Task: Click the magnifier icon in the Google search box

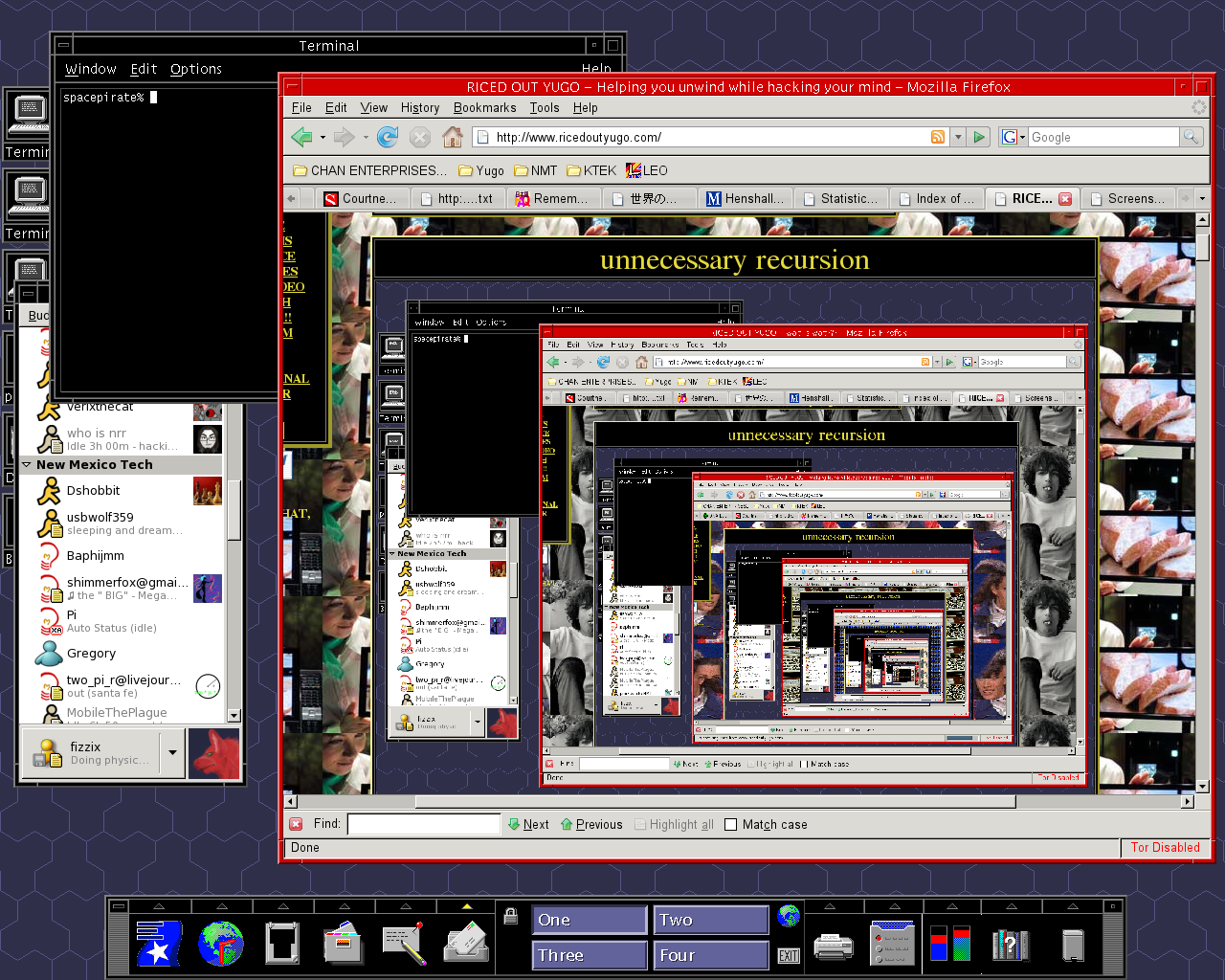Action: click(x=1191, y=137)
